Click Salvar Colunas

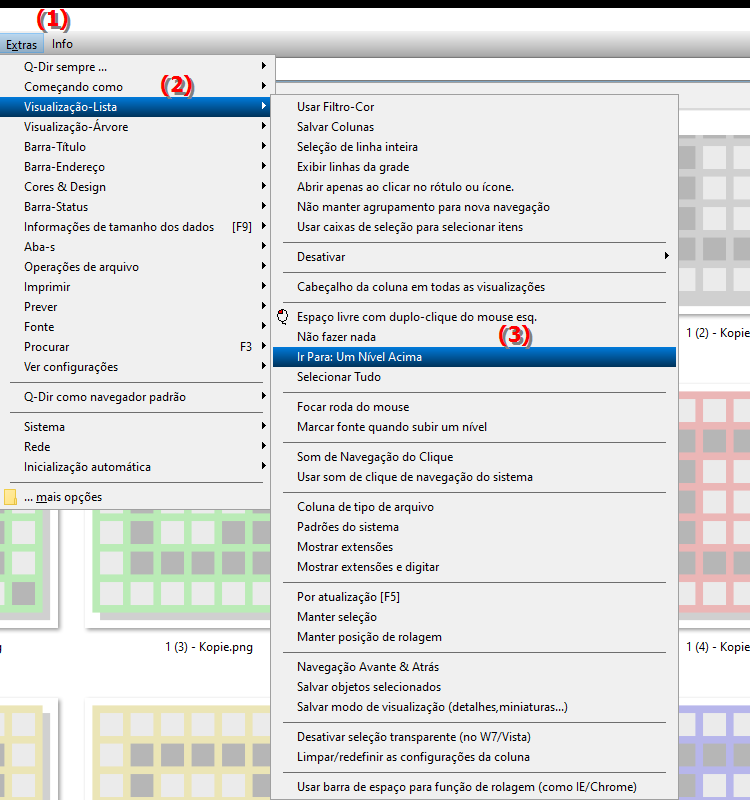[335, 127]
